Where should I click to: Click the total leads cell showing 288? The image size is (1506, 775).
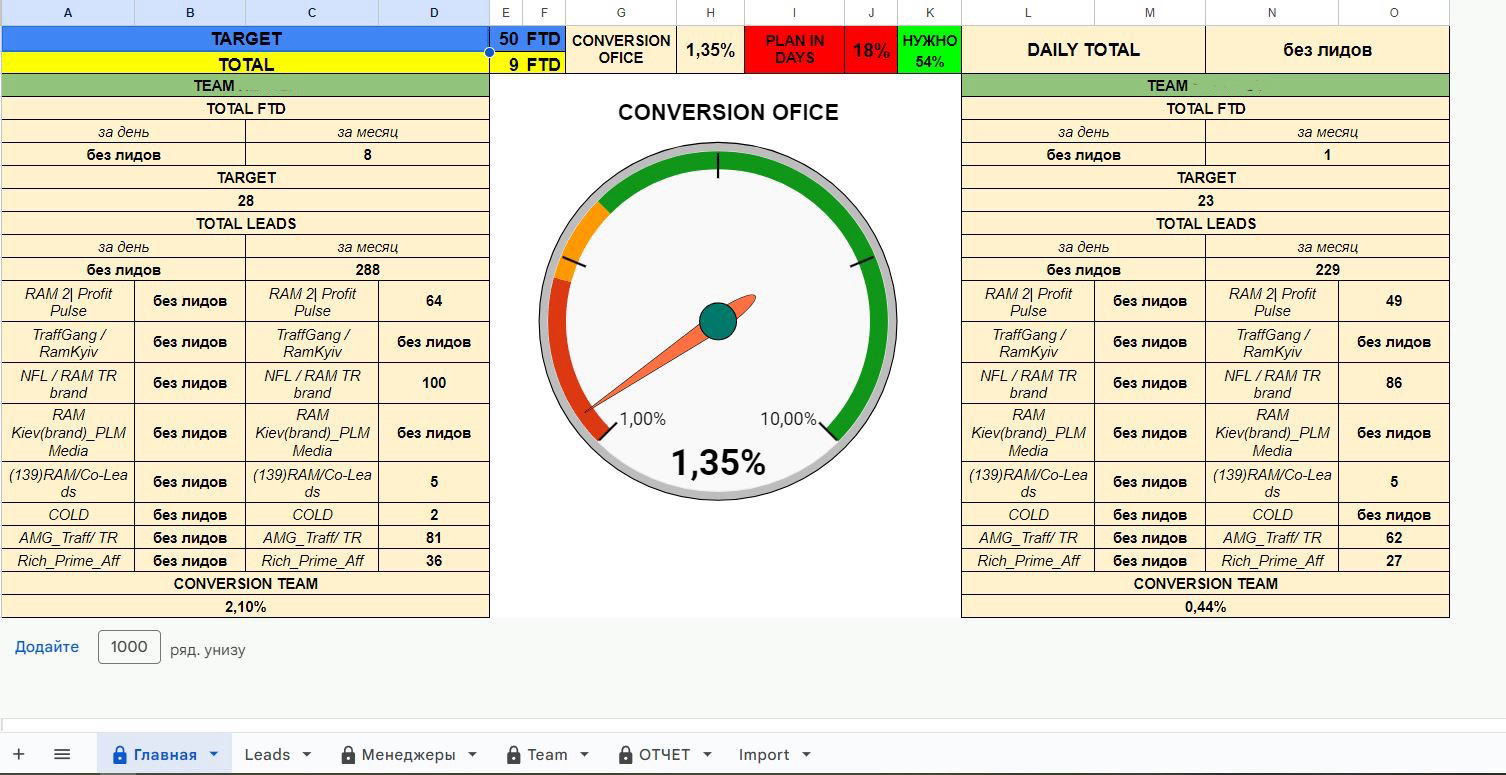click(368, 270)
